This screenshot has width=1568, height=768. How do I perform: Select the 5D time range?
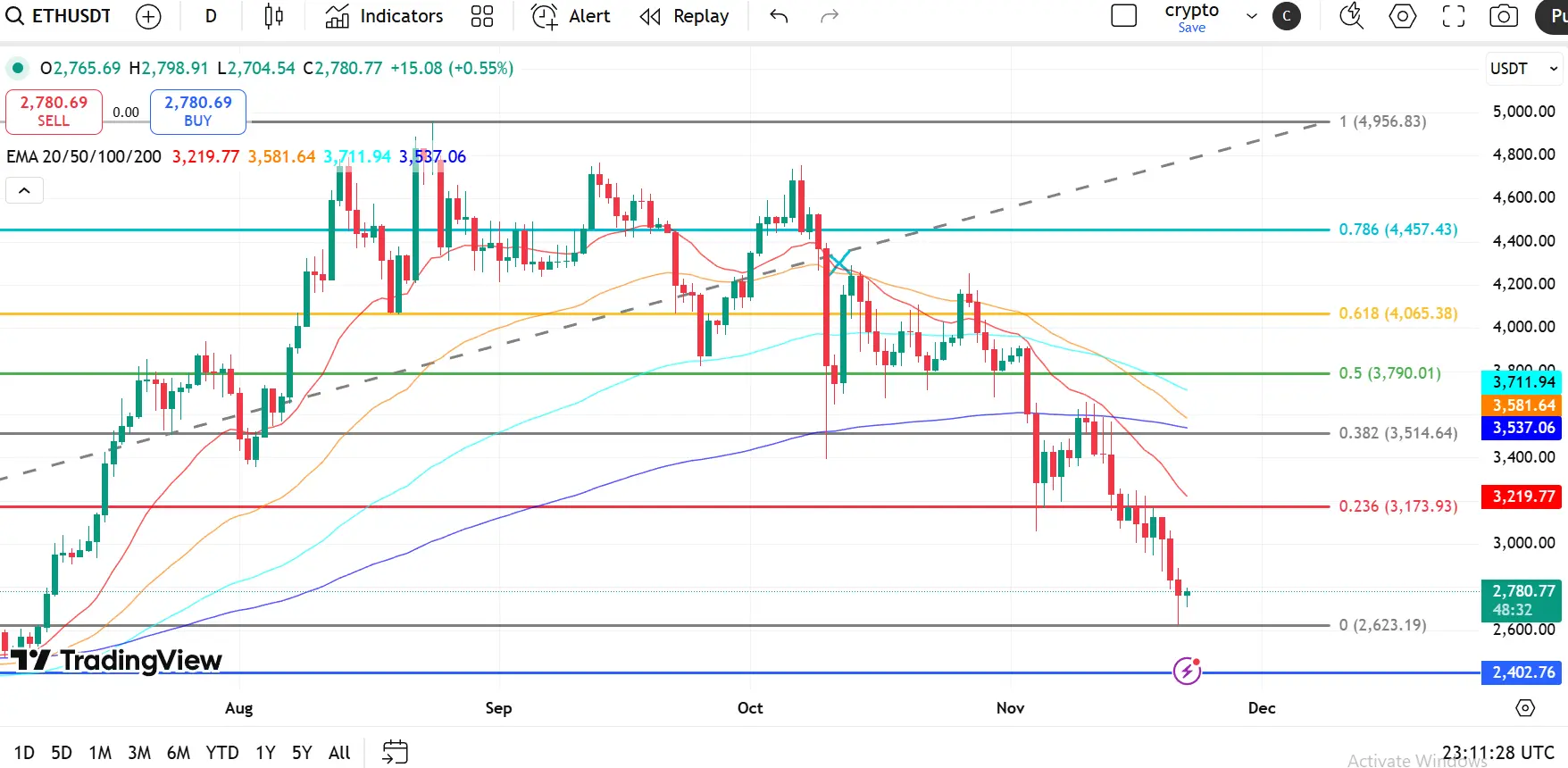tap(62, 753)
